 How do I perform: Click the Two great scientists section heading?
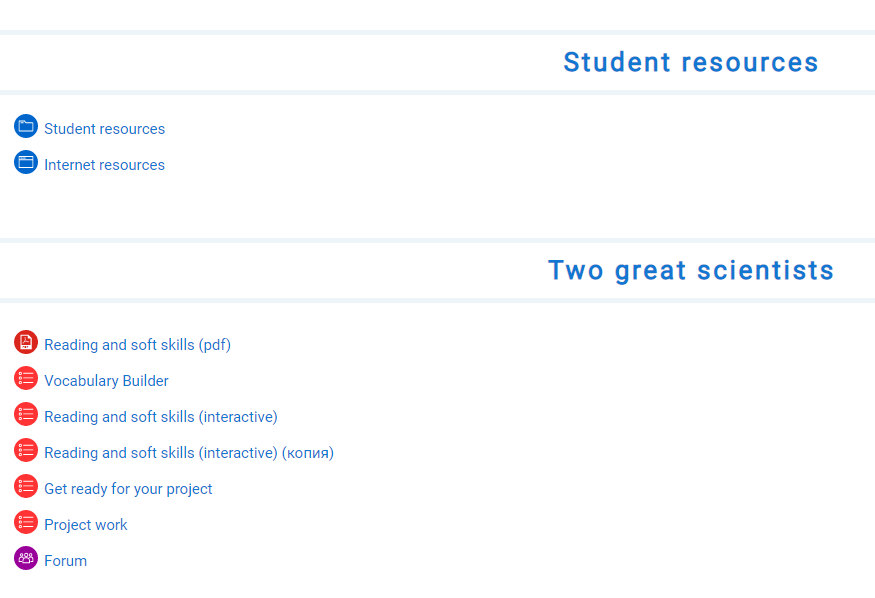690,270
